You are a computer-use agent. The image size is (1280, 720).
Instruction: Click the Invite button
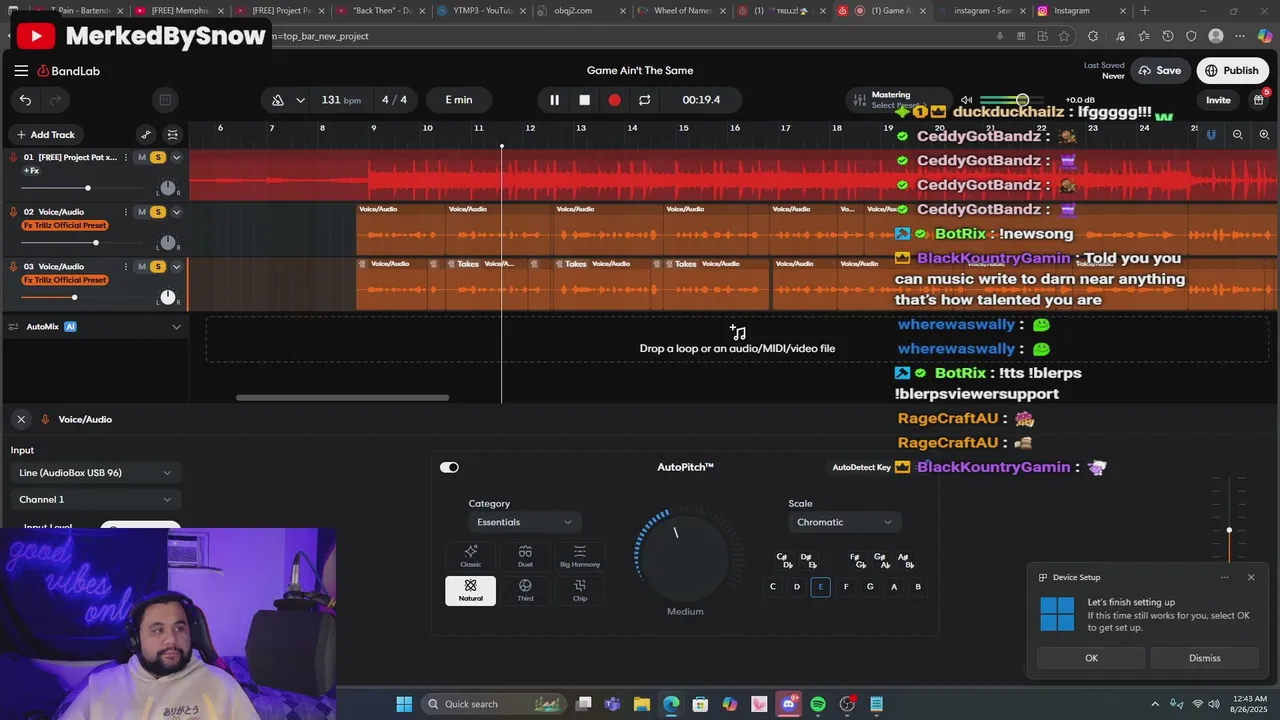1218,100
